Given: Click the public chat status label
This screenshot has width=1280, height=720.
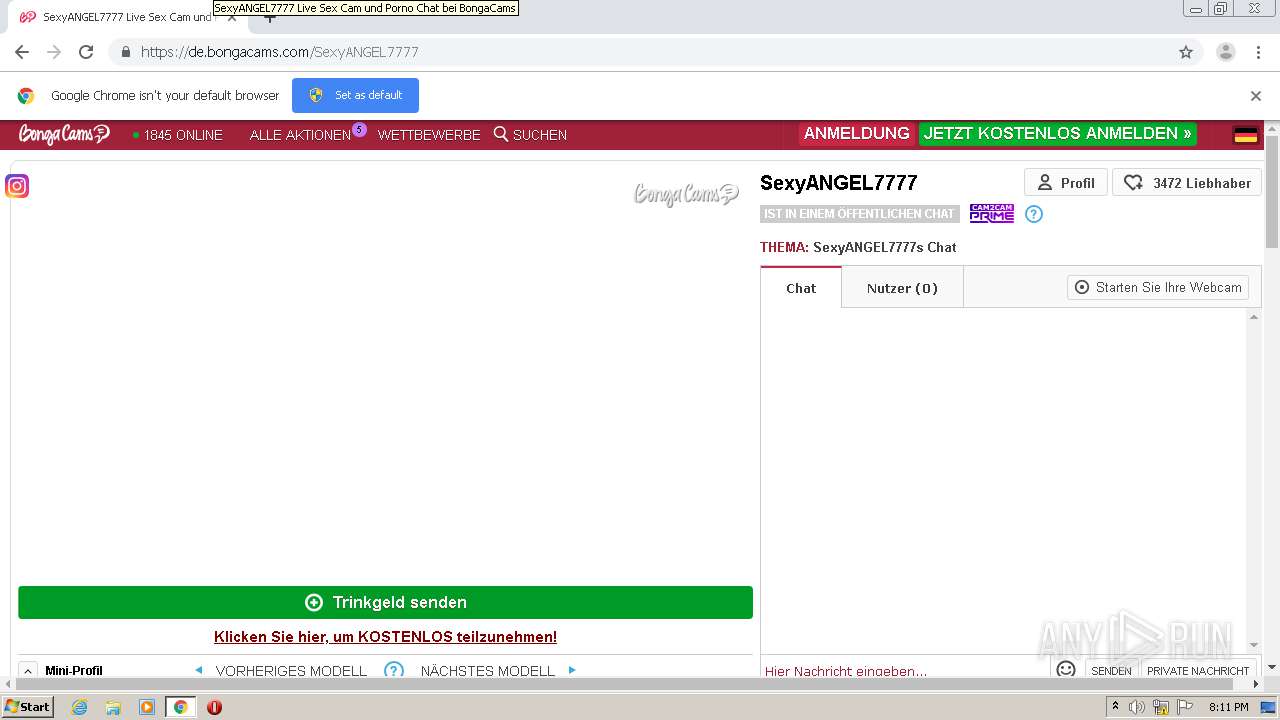Looking at the screenshot, I should [859, 214].
